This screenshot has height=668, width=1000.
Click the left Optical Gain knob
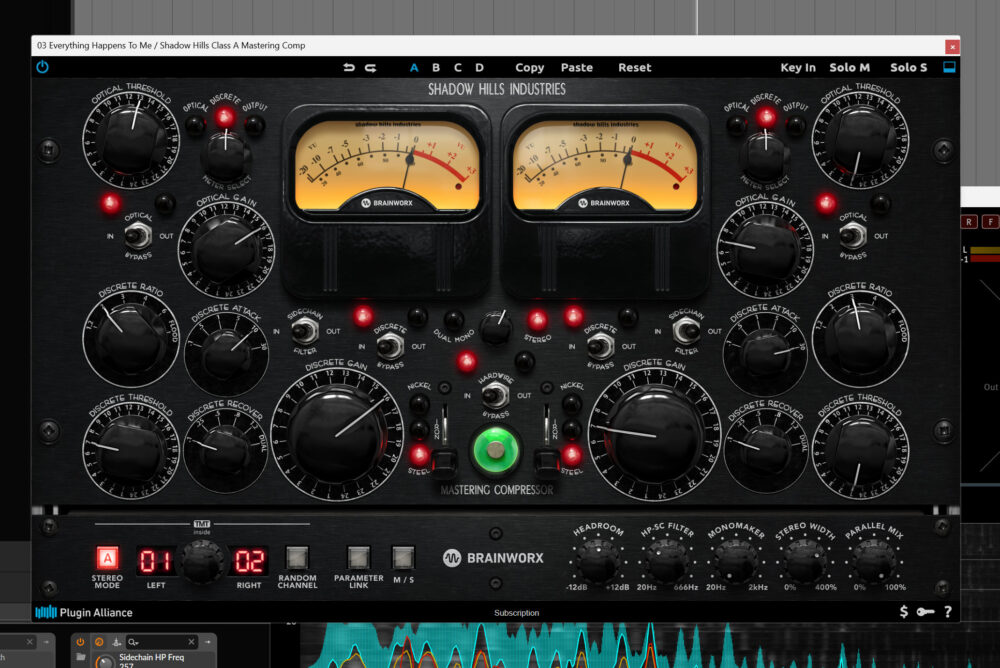pos(226,249)
